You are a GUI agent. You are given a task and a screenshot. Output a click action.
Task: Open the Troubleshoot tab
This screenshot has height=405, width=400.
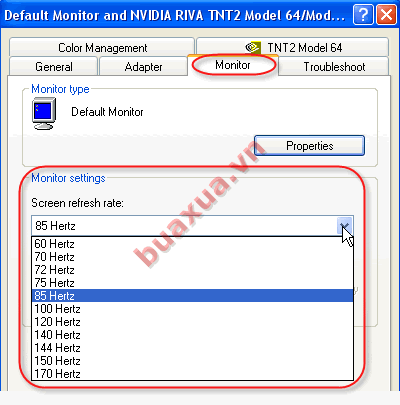334,67
